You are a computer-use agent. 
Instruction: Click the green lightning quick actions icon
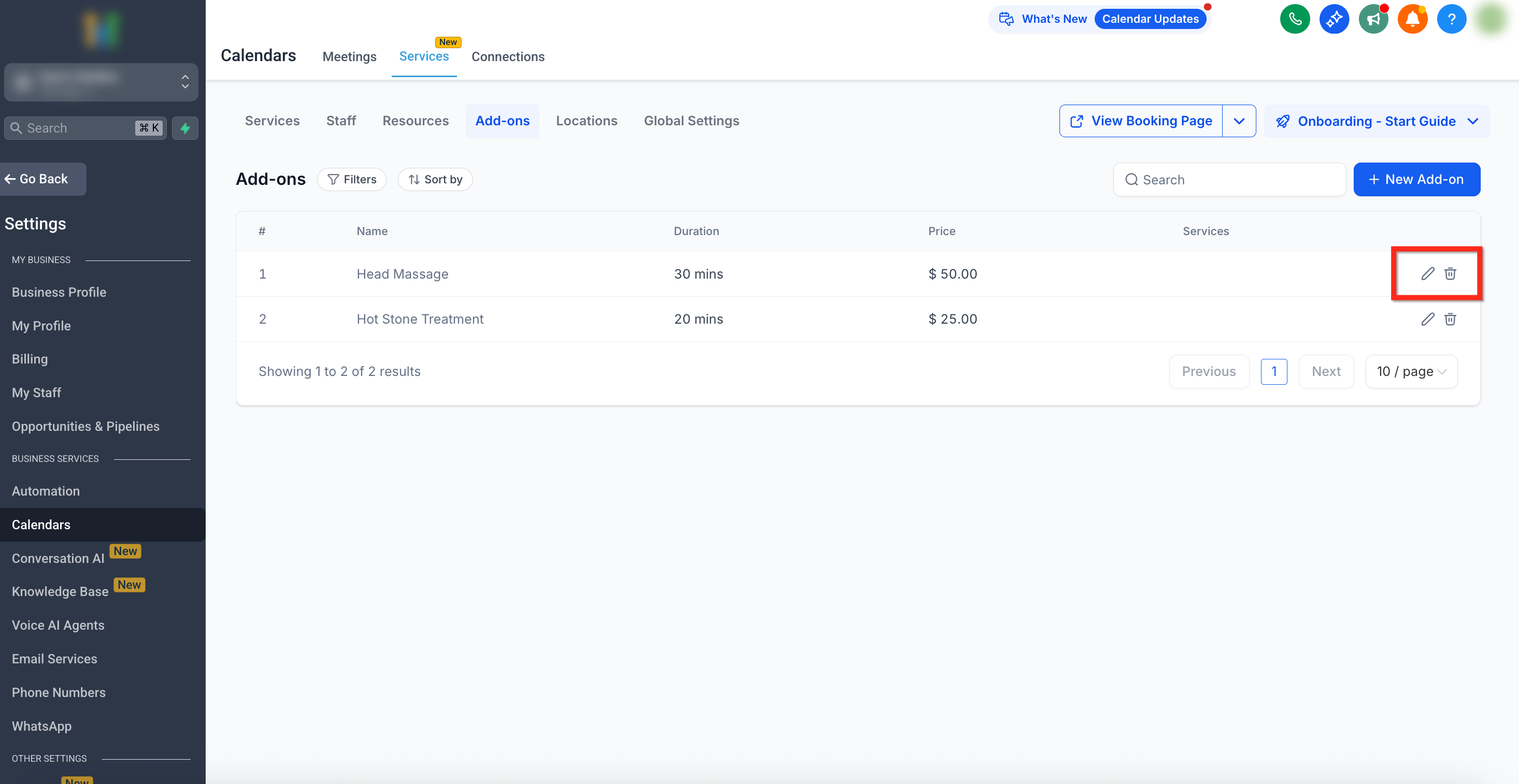[185, 128]
